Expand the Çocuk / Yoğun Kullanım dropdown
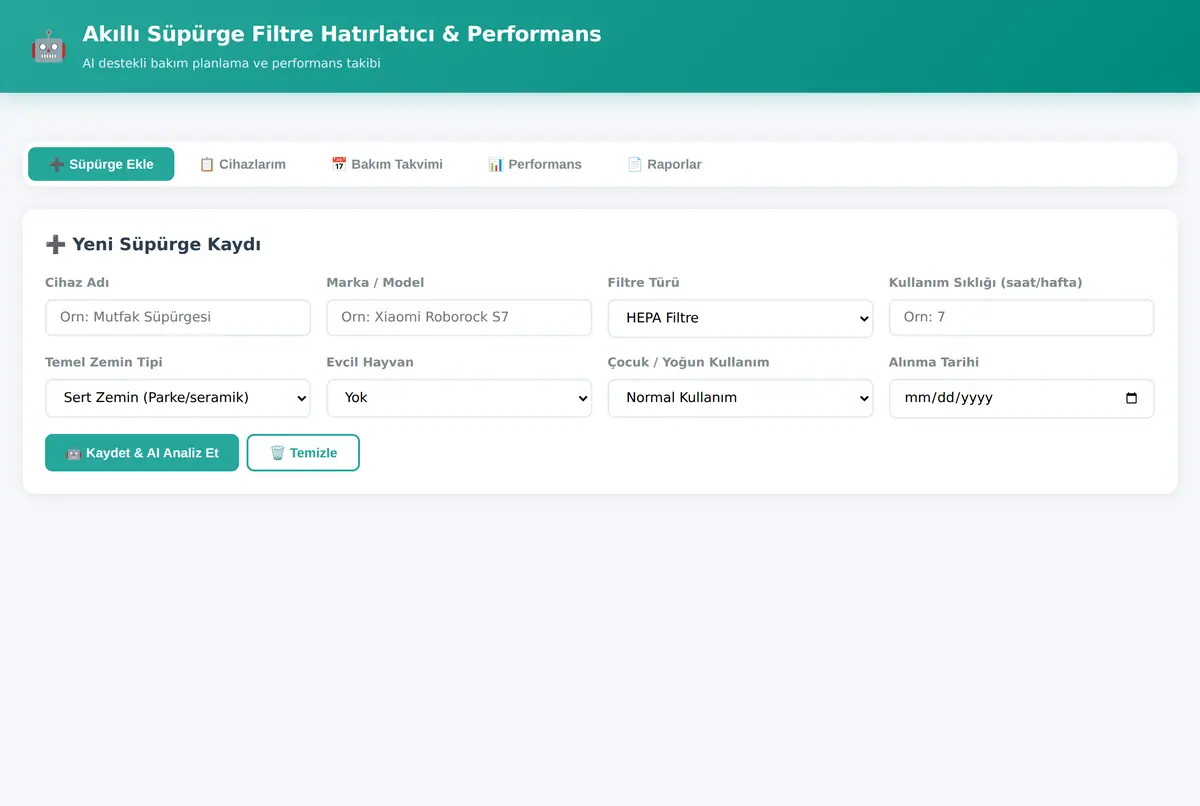This screenshot has height=806, width=1200. click(740, 398)
